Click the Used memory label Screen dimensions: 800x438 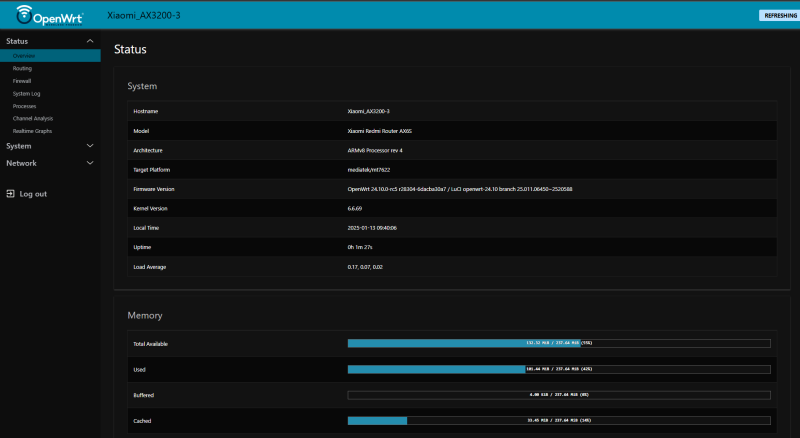tap(139, 370)
